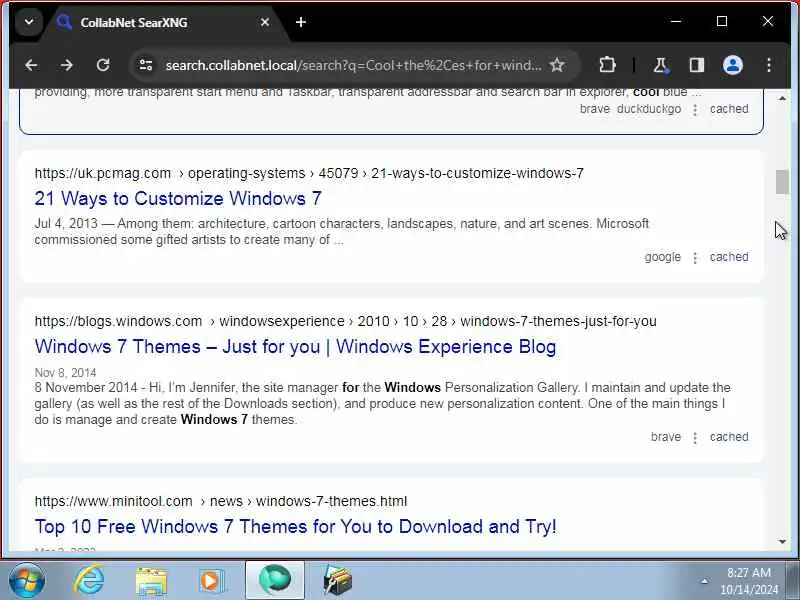Click brave engine label on Windows blog result

tap(666, 437)
